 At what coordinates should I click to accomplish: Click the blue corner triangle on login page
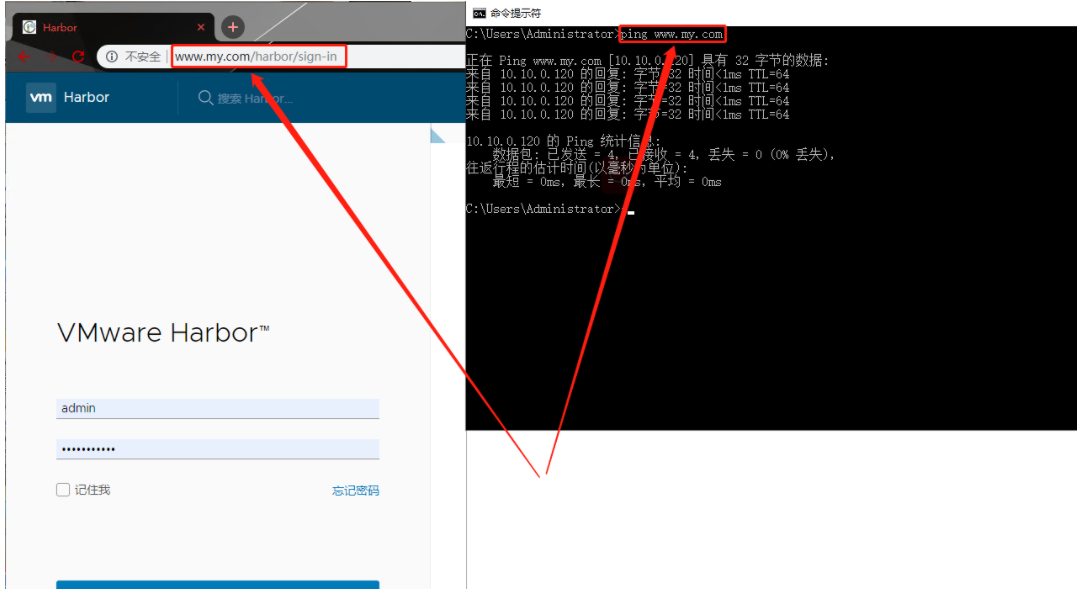[437, 135]
